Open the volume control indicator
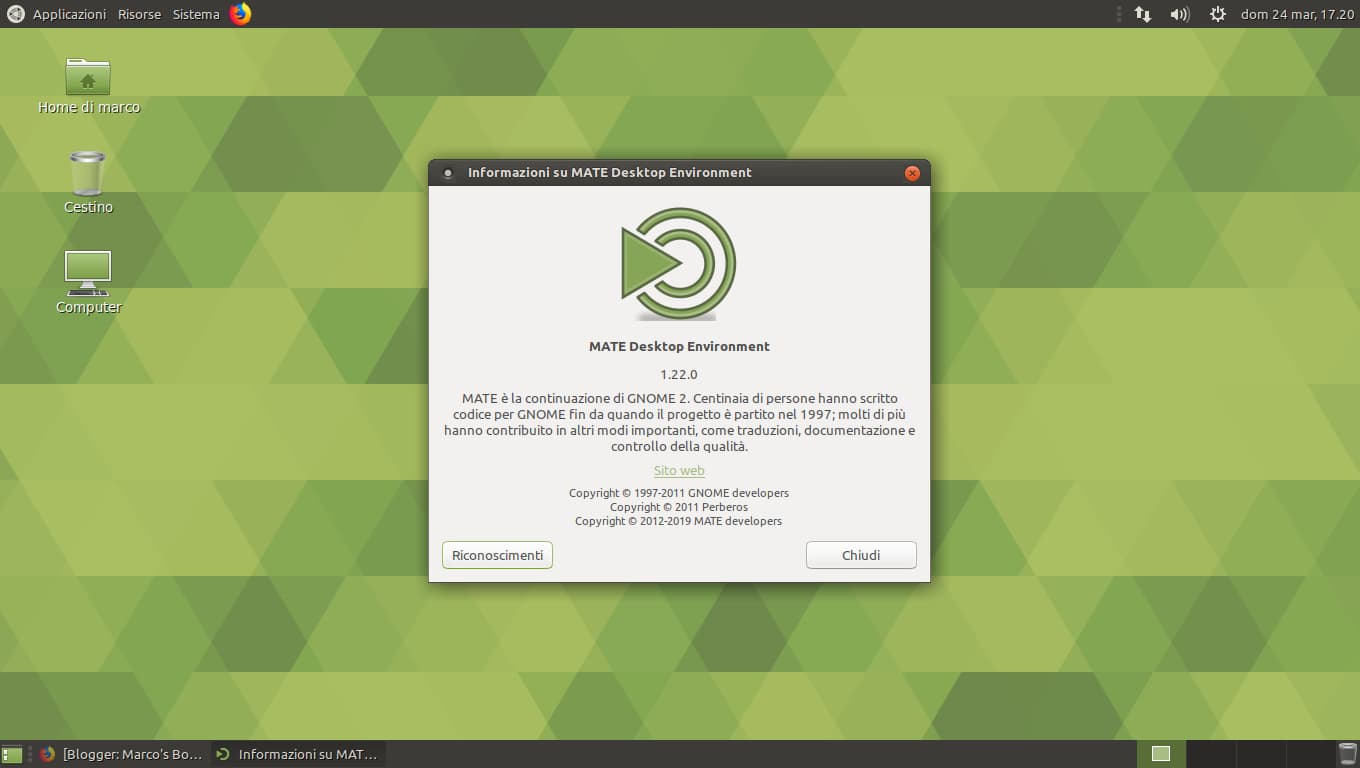1360x768 pixels. click(x=1180, y=14)
